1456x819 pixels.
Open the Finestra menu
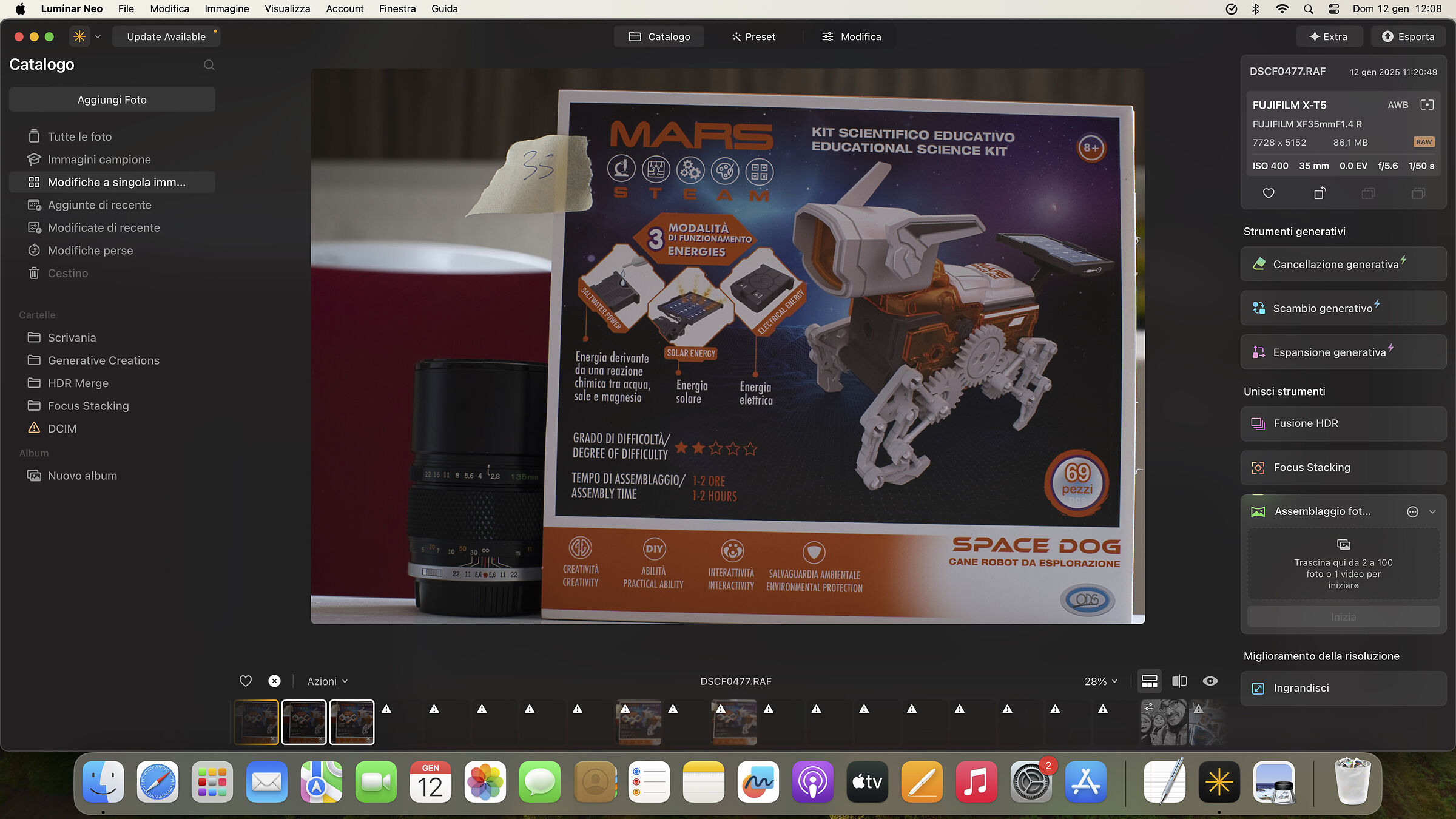397,8
